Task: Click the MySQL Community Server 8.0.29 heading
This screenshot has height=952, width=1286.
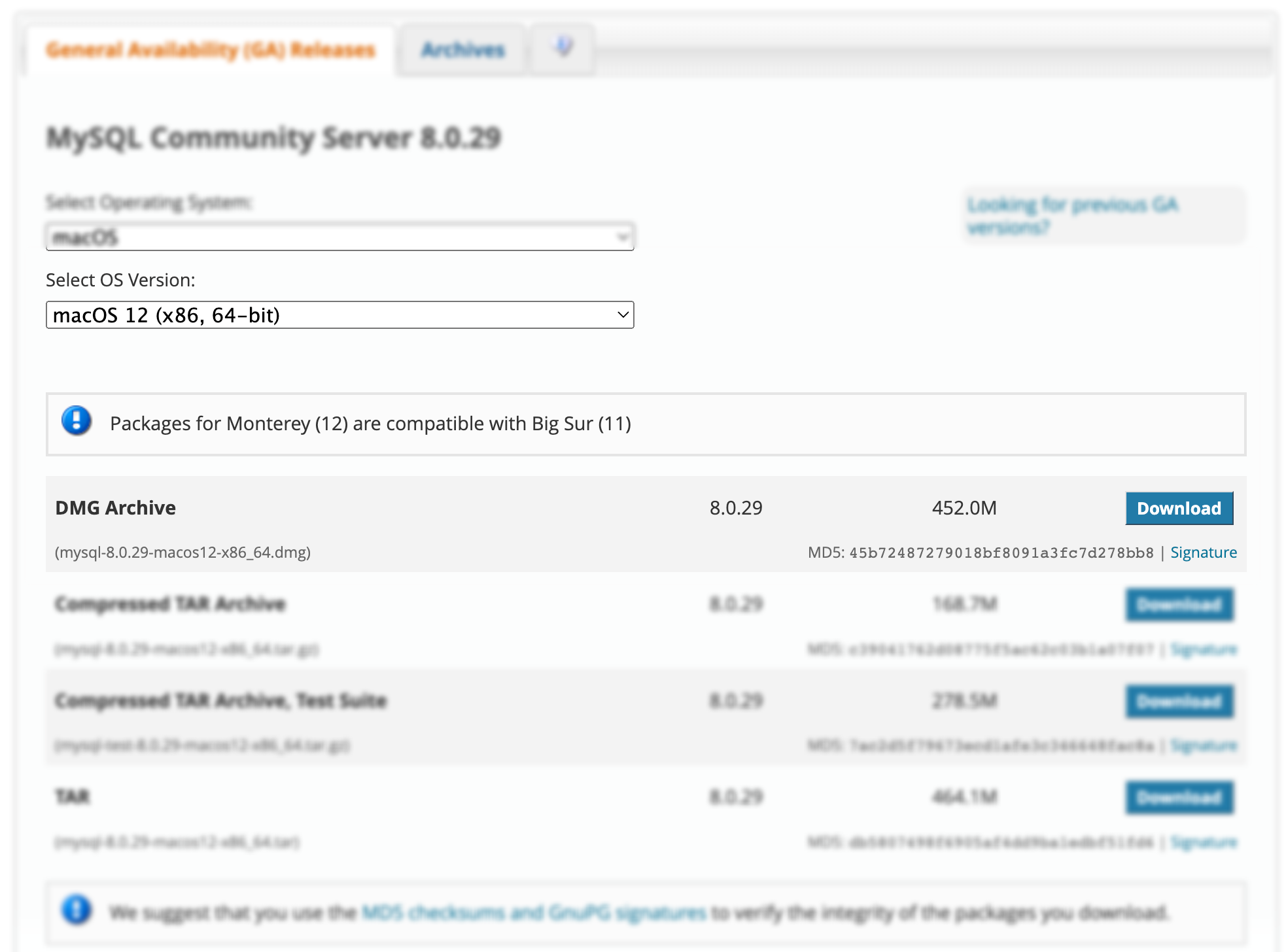Action: (x=273, y=138)
